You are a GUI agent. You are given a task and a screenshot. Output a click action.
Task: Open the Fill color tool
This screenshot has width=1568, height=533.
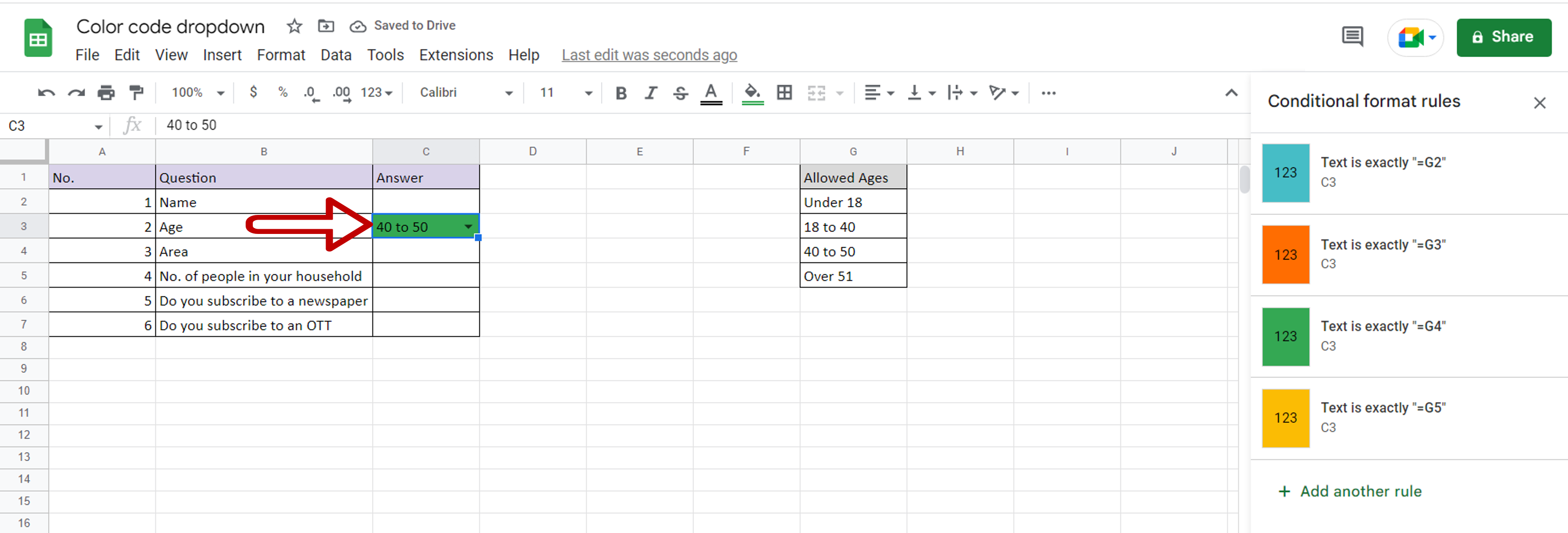(x=752, y=93)
